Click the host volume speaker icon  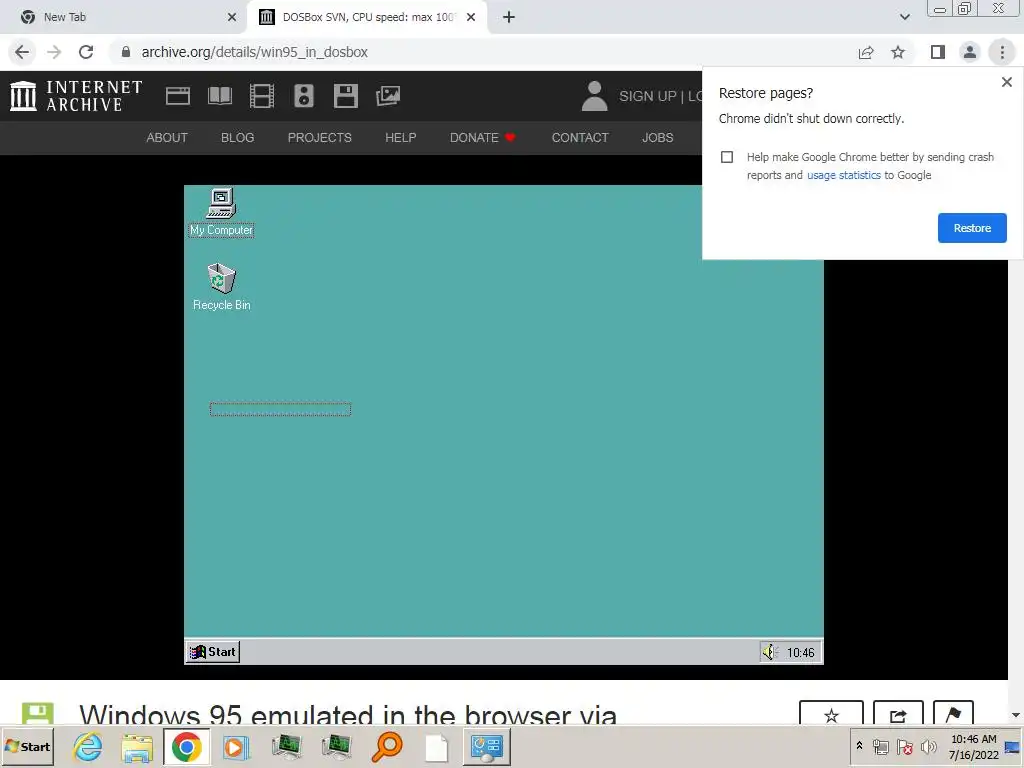pos(928,746)
